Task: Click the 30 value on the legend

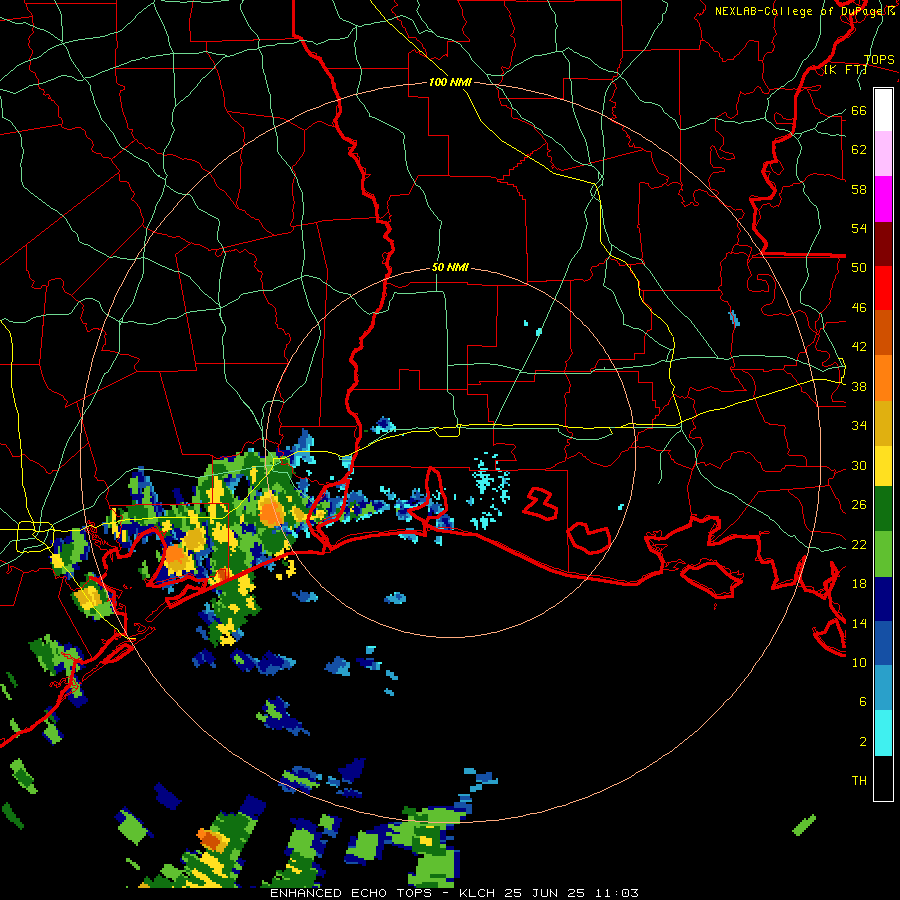Action: 859,465
